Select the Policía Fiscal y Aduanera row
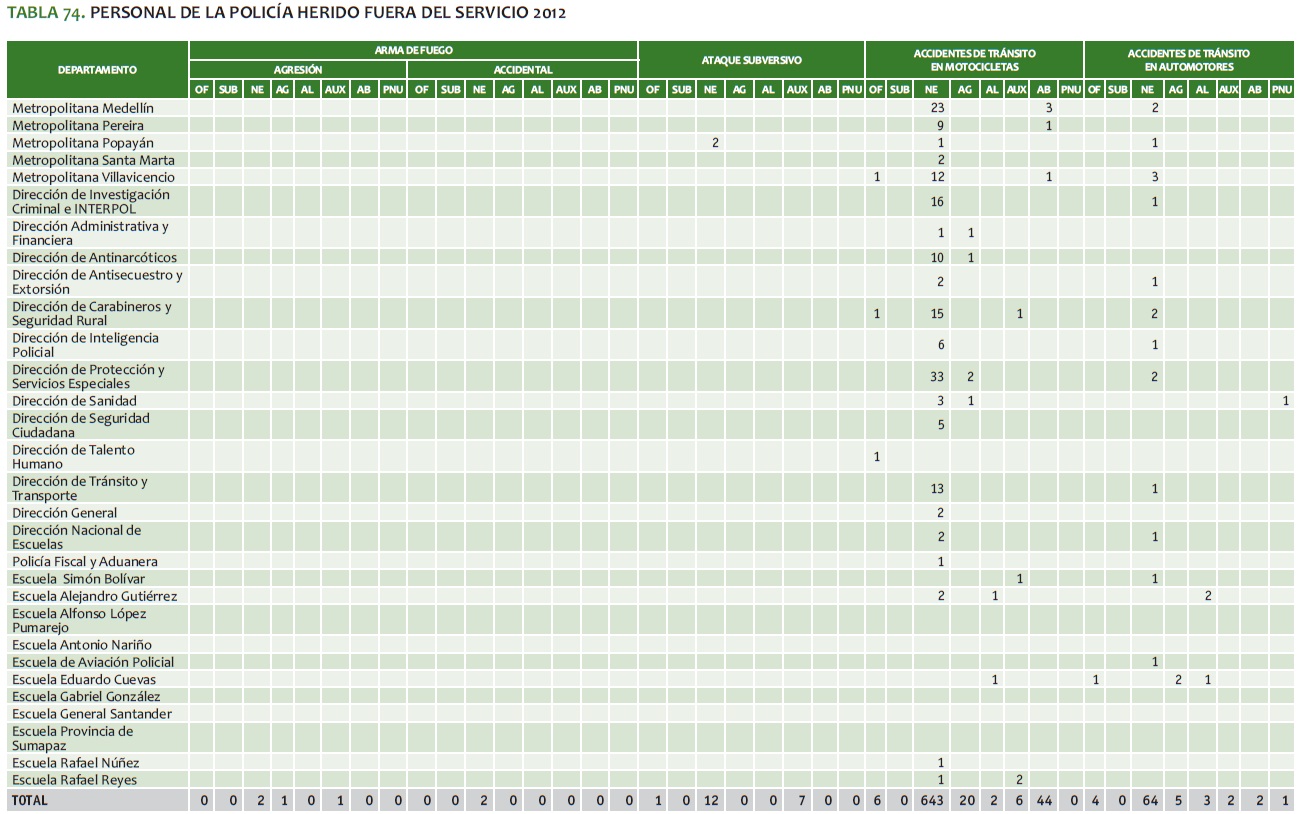 click(85, 562)
